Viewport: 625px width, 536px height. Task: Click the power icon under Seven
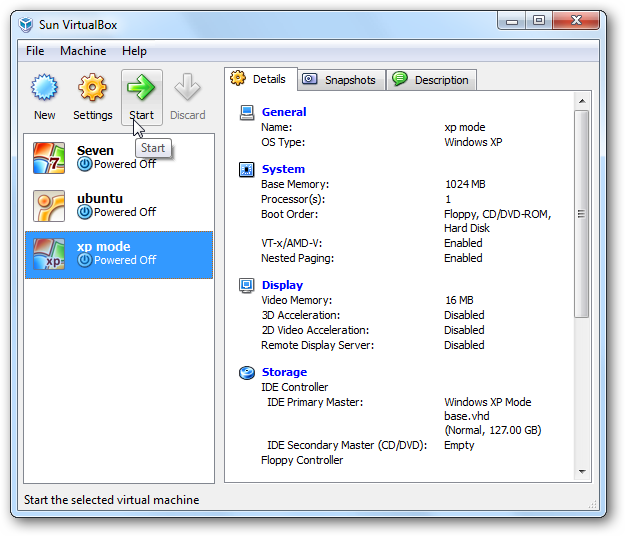point(85,164)
